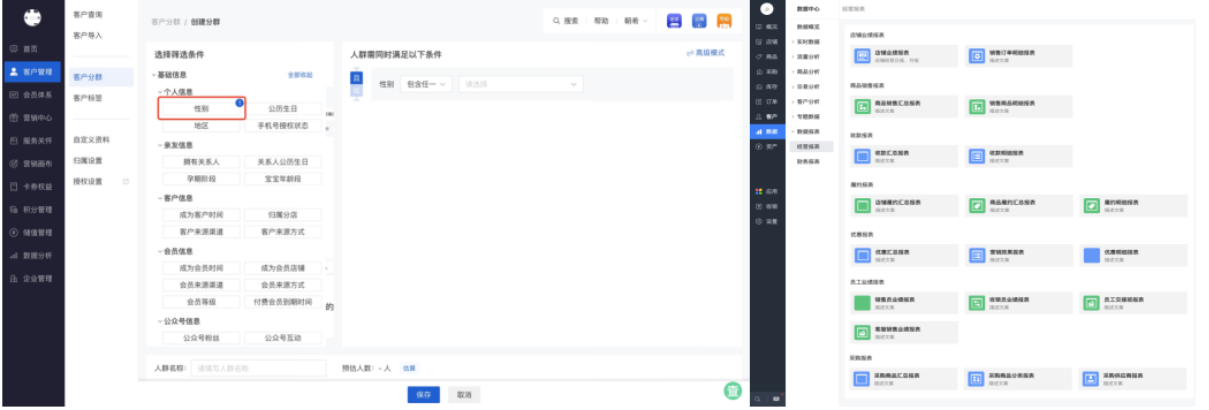Click the orange shortcut icon in the top bar
The height and width of the screenshot is (410, 1209).
(724, 20)
